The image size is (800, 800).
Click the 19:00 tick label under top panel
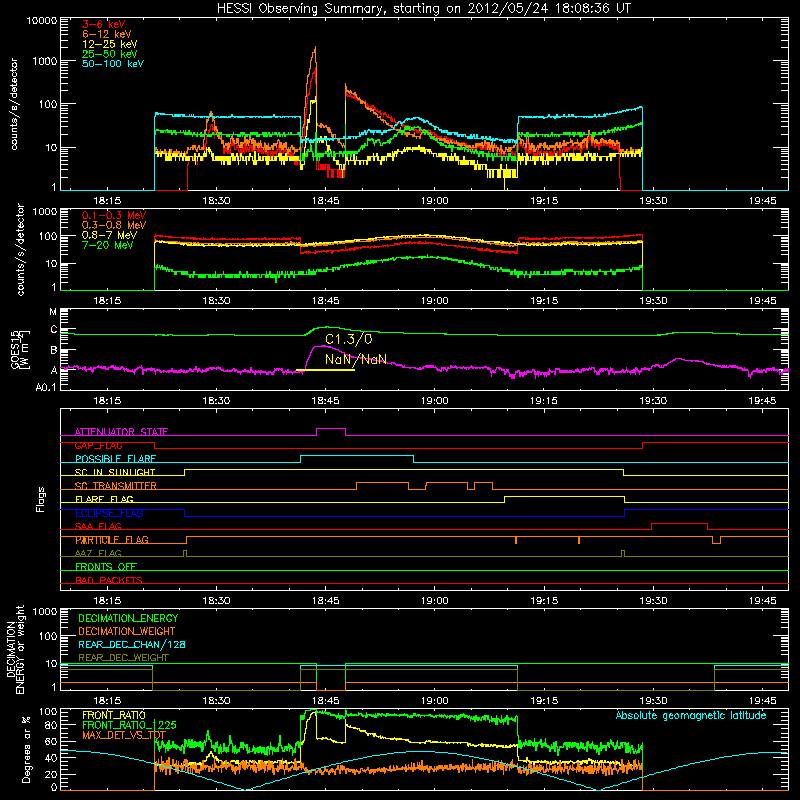[435, 201]
